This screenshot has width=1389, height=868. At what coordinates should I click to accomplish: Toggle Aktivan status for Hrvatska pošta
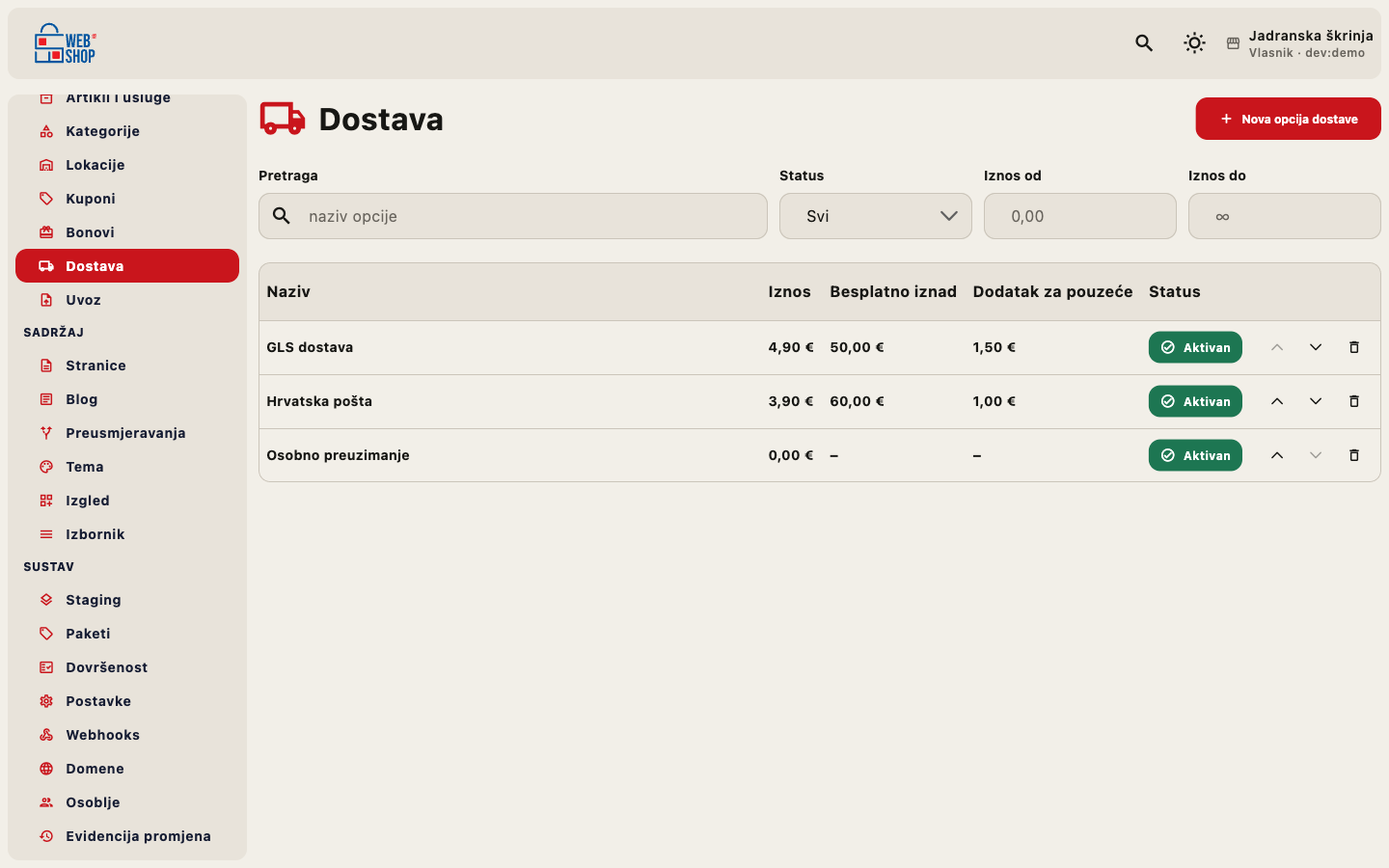[x=1195, y=401]
